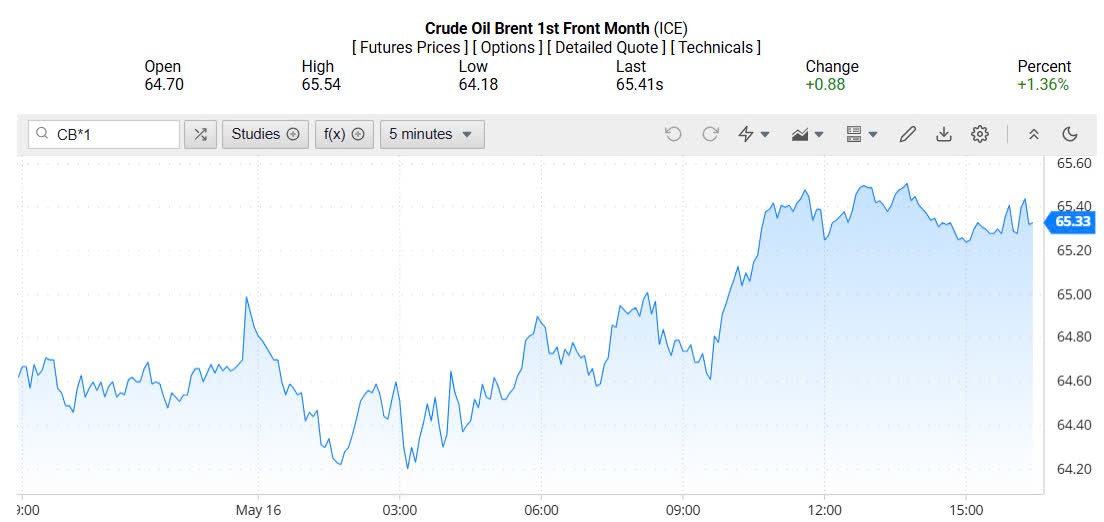Collapse toolbar with double-chevron icon
1104x522 pixels.
pyautogui.click(x=1034, y=134)
